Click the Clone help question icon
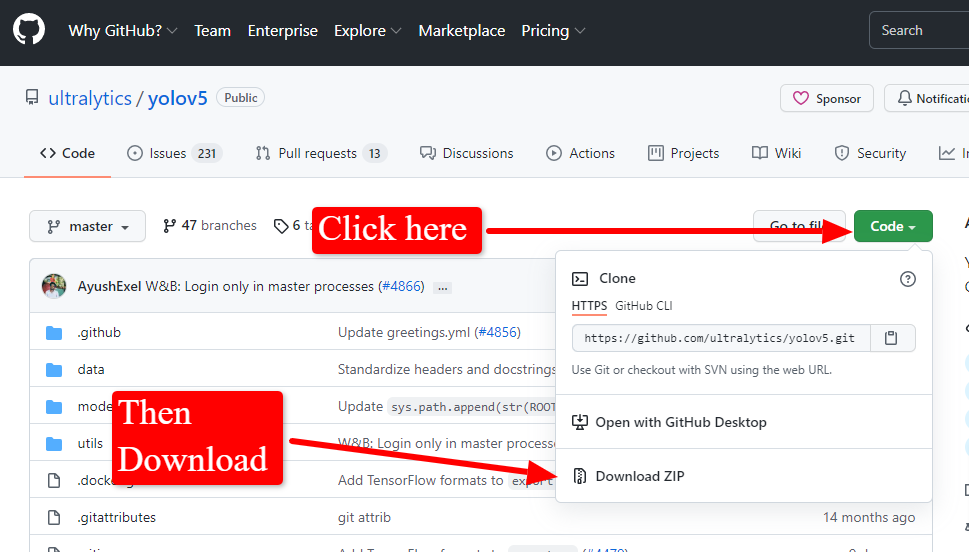Viewport: 969px width, 552px height. [x=907, y=279]
